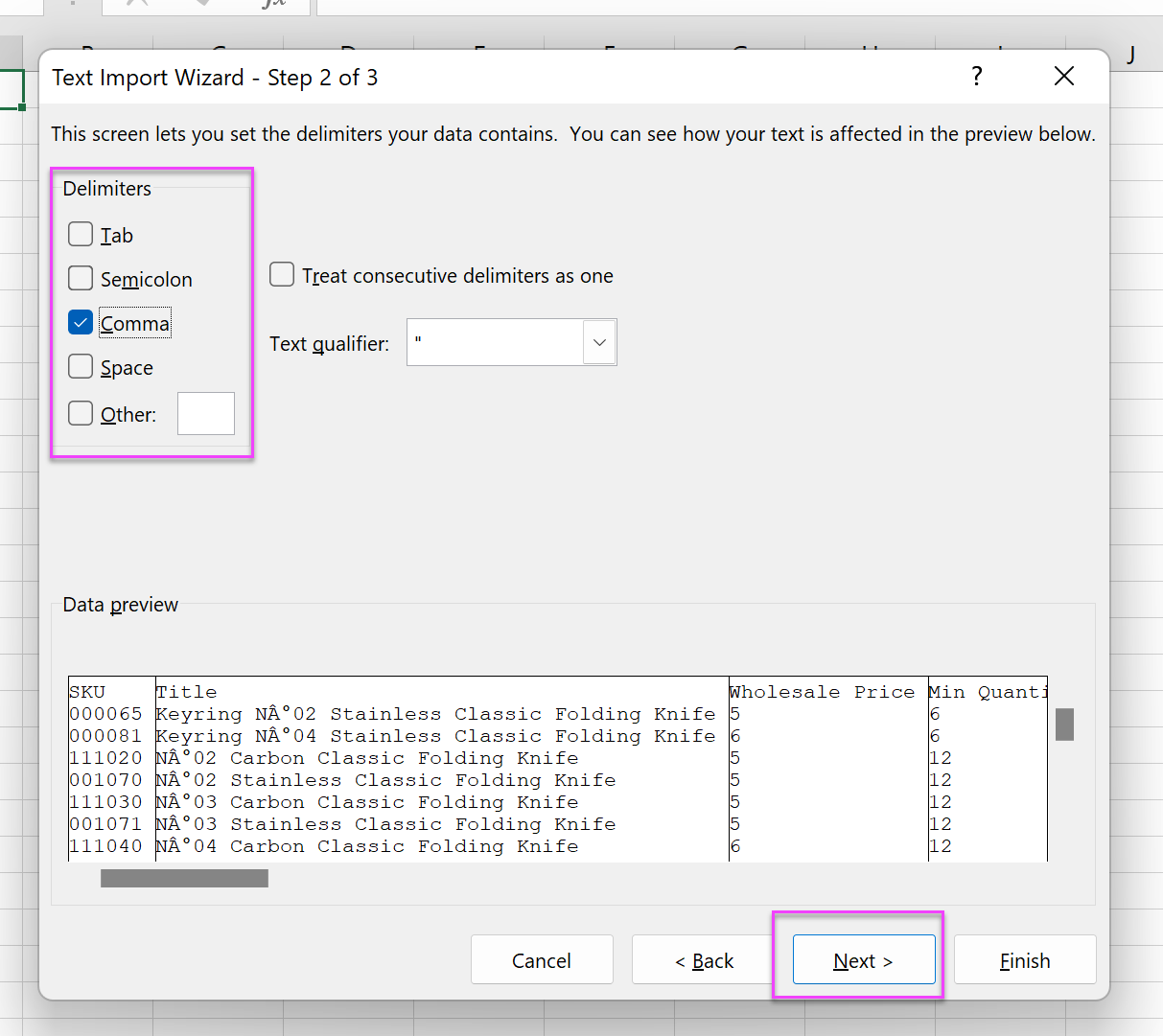Select column J header in the spreadsheet

1131,55
